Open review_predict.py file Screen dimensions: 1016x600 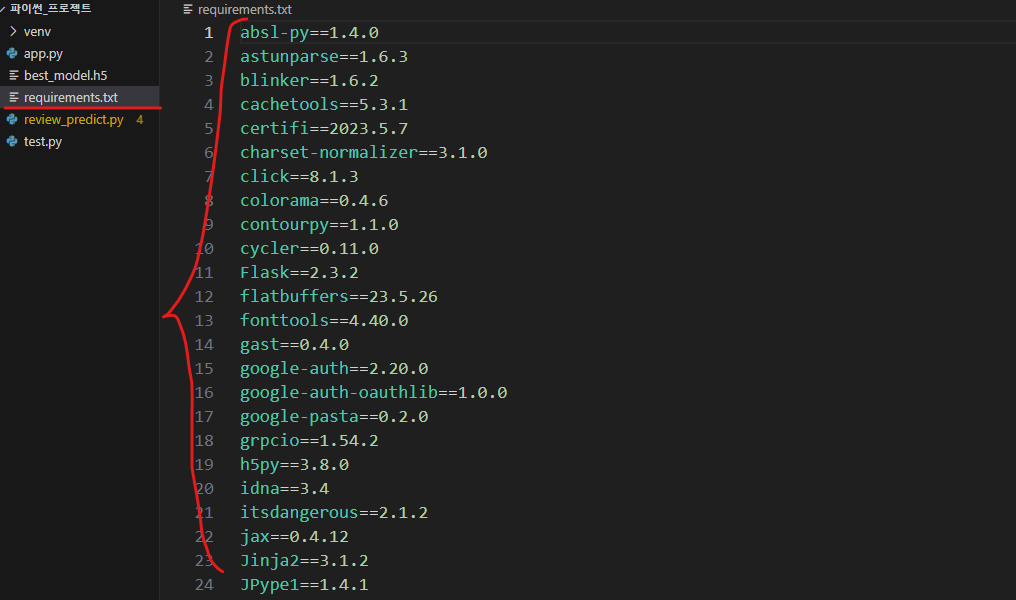[x=73, y=119]
